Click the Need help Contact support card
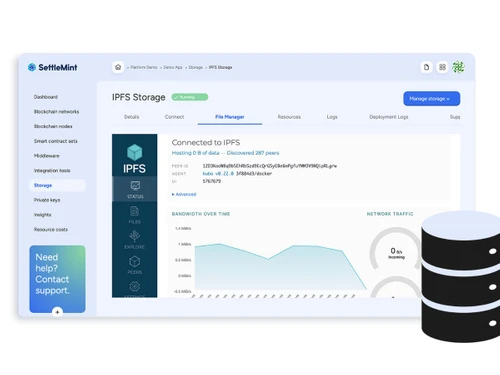This screenshot has width=500, height=375. tap(57, 279)
